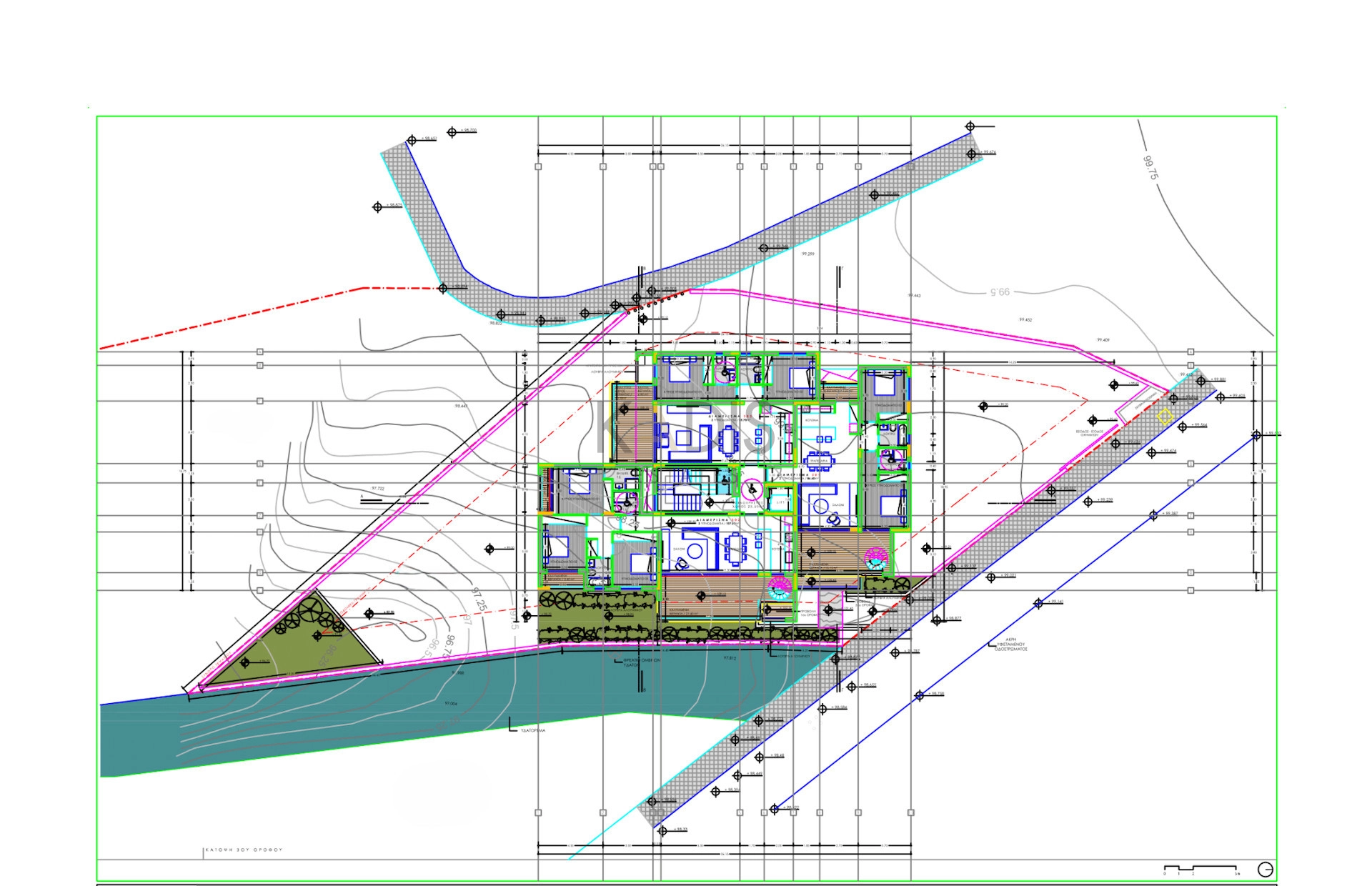The image size is (1372, 886).
Task: Click the pink spiral stair on right veranda
Action: pos(875,557)
